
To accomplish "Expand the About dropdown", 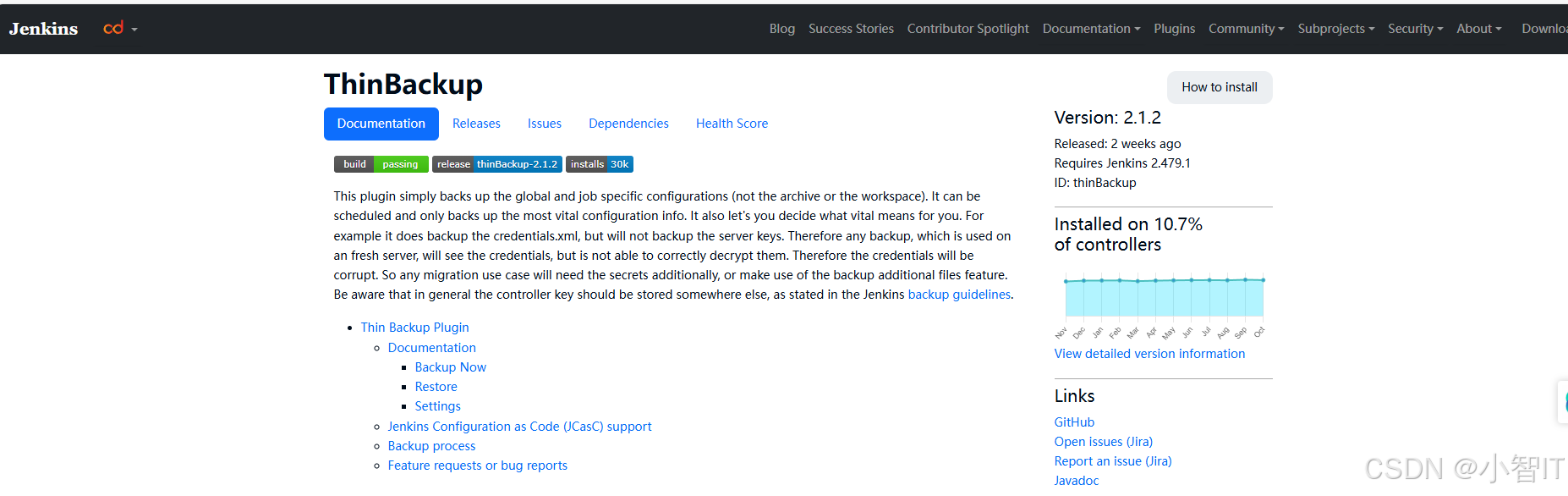I will (x=1478, y=29).
